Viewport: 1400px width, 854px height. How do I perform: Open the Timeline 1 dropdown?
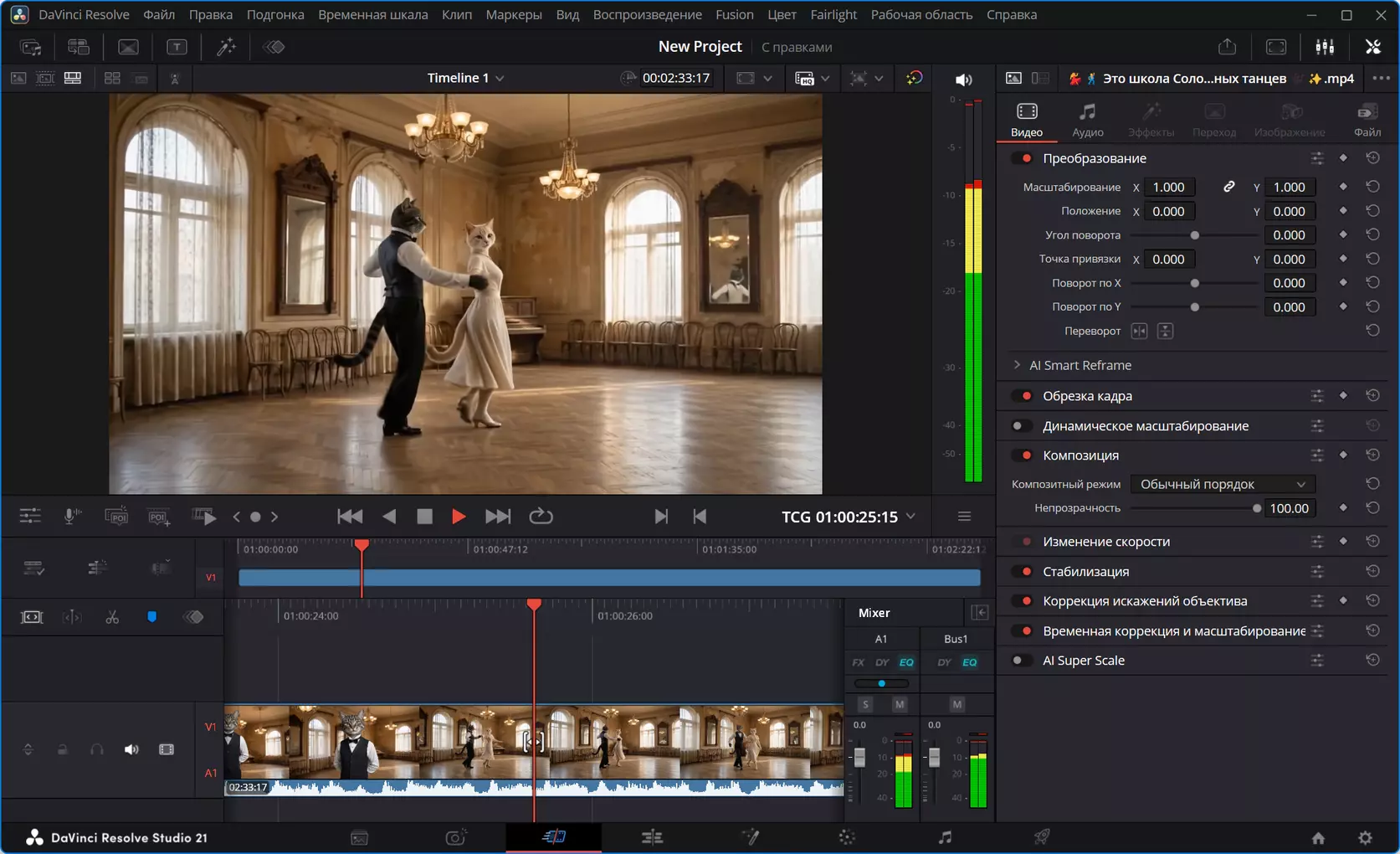[466, 78]
